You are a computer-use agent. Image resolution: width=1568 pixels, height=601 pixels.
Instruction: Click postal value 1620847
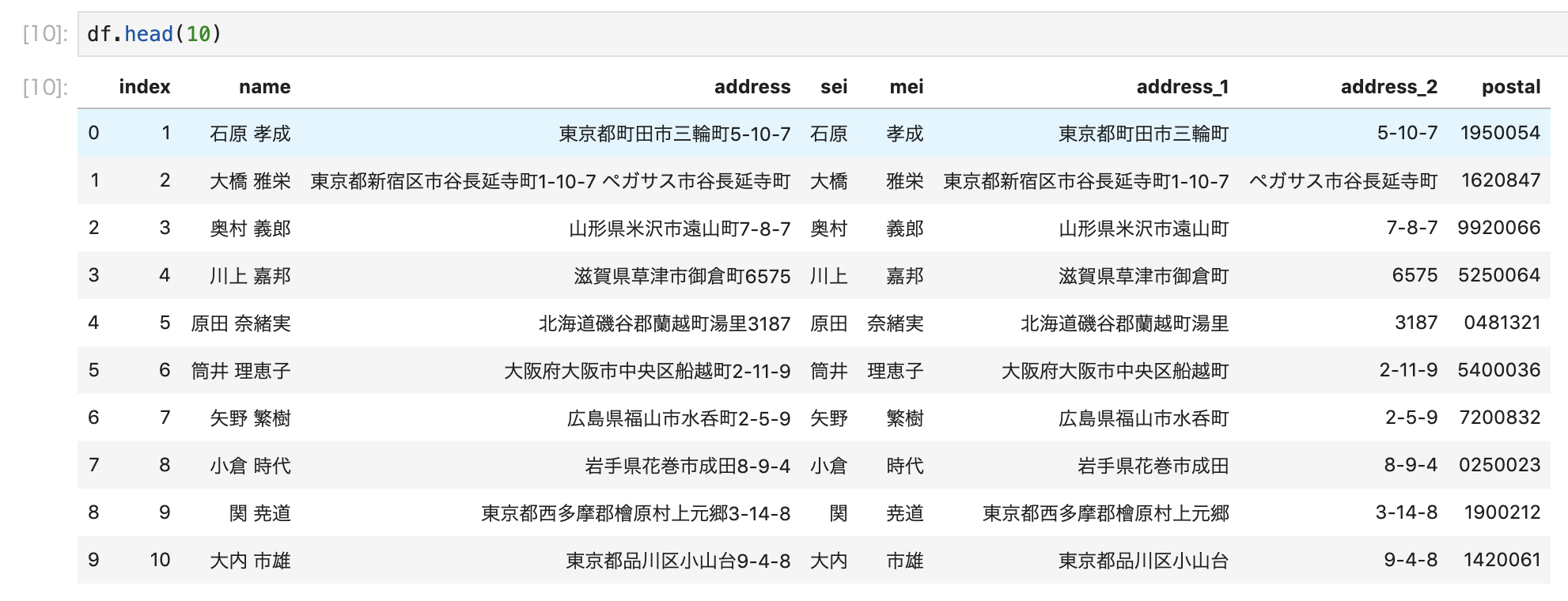1500,180
